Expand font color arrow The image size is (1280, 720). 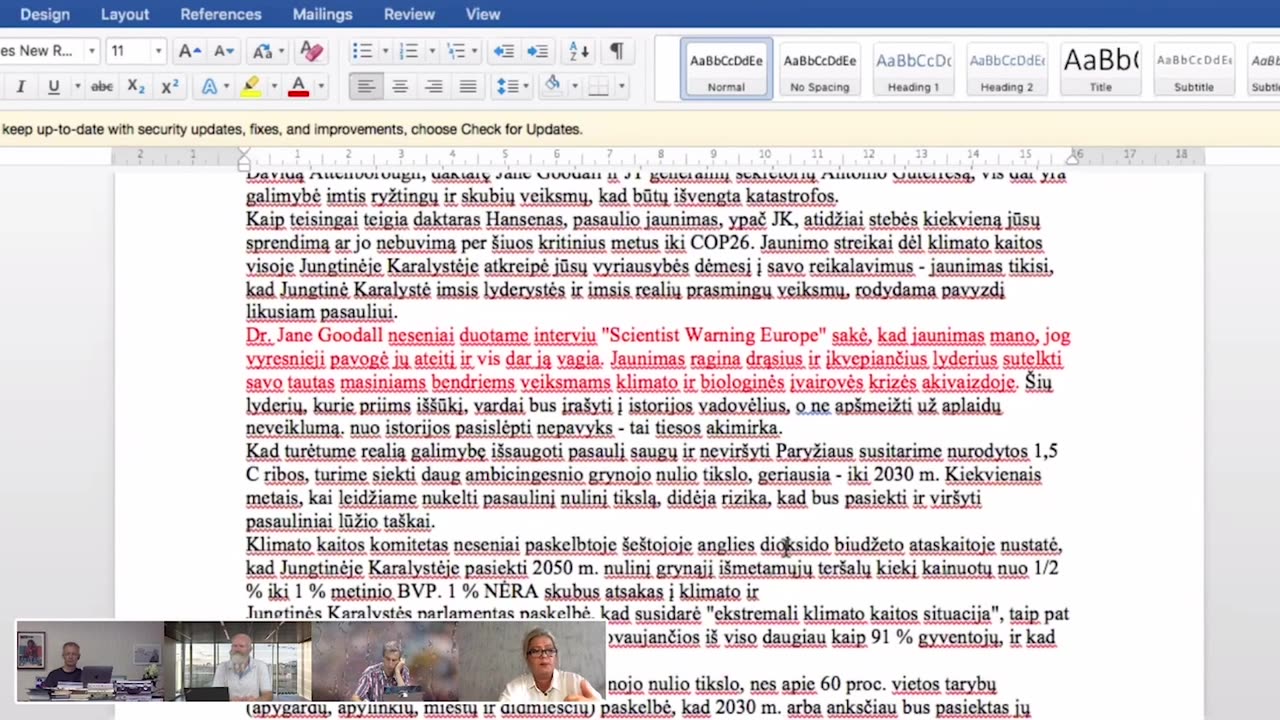click(x=320, y=87)
